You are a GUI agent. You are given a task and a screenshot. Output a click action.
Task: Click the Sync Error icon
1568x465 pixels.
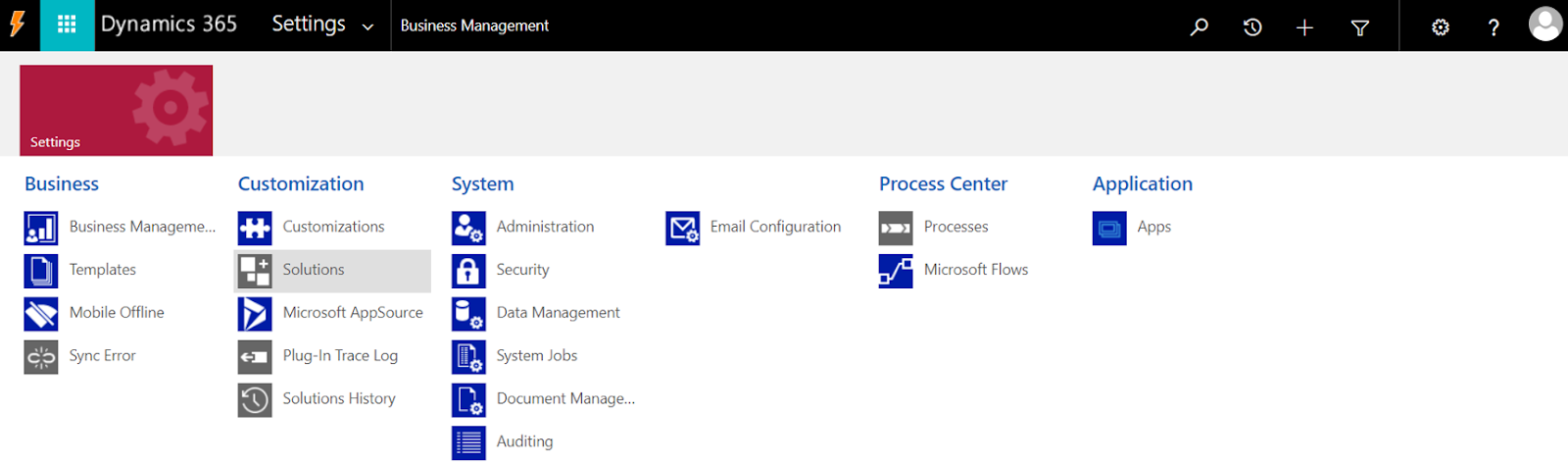[41, 357]
